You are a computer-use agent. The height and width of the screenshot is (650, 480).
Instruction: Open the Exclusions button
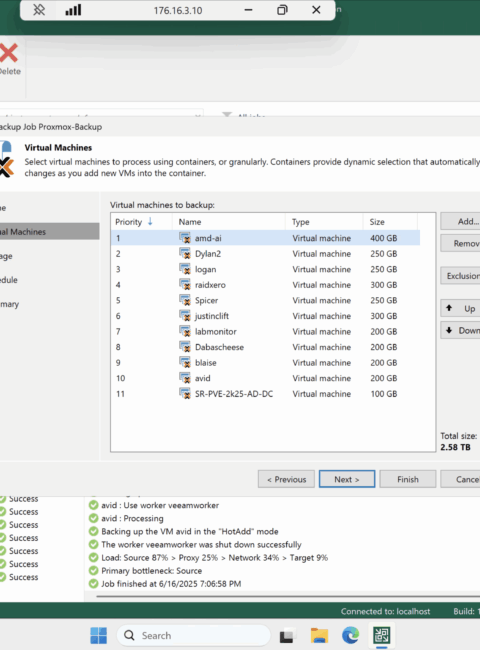pyautogui.click(x=460, y=276)
